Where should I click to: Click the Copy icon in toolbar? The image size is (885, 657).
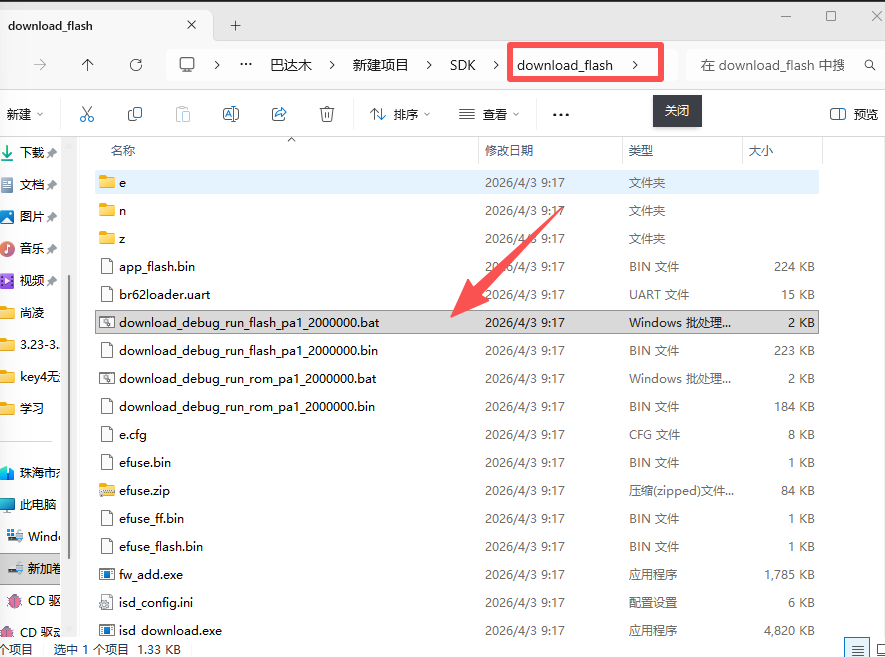(134, 114)
